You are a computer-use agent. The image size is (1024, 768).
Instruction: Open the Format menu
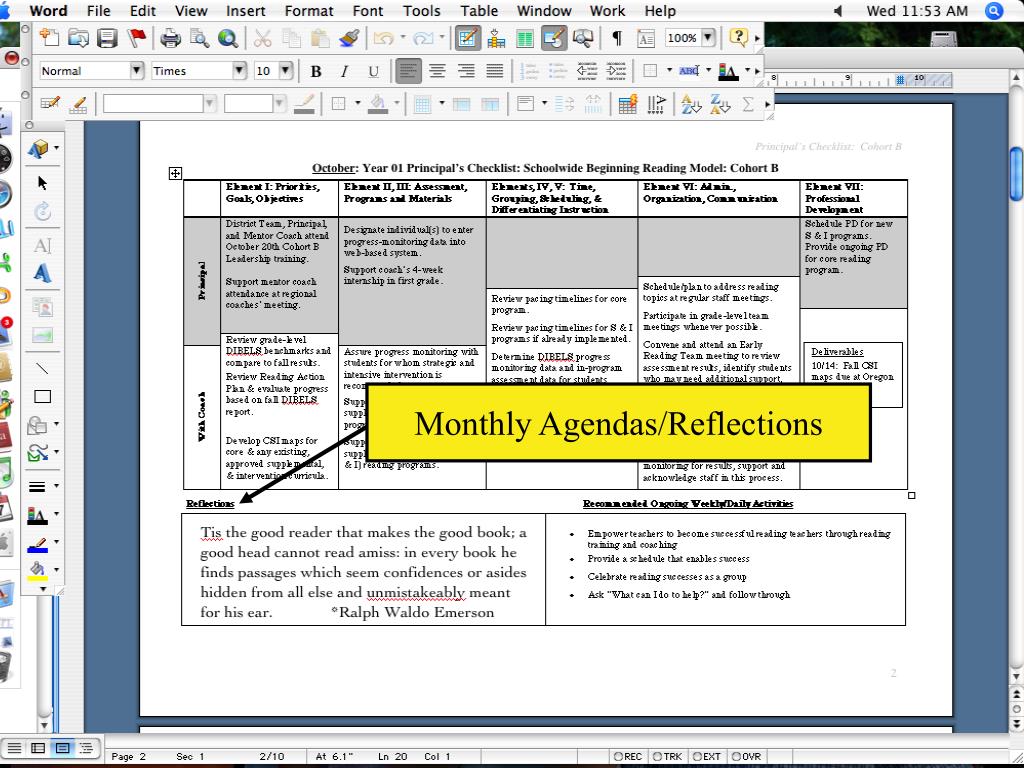(309, 11)
